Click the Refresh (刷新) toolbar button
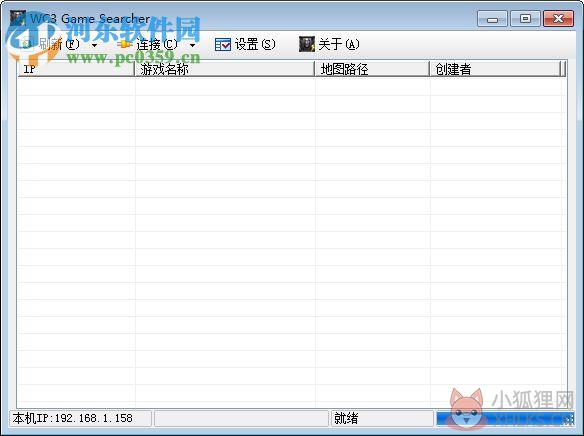 [51, 44]
